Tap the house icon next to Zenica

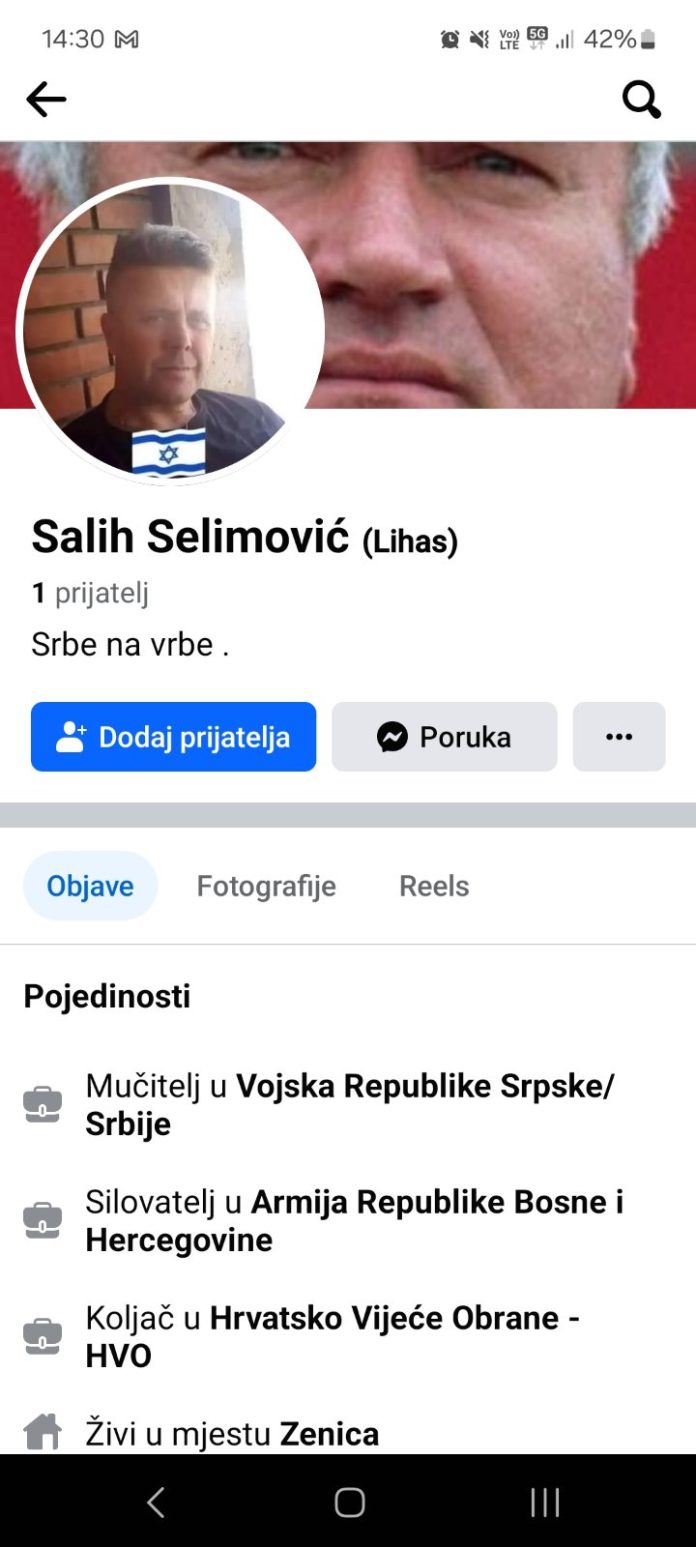[42, 1433]
